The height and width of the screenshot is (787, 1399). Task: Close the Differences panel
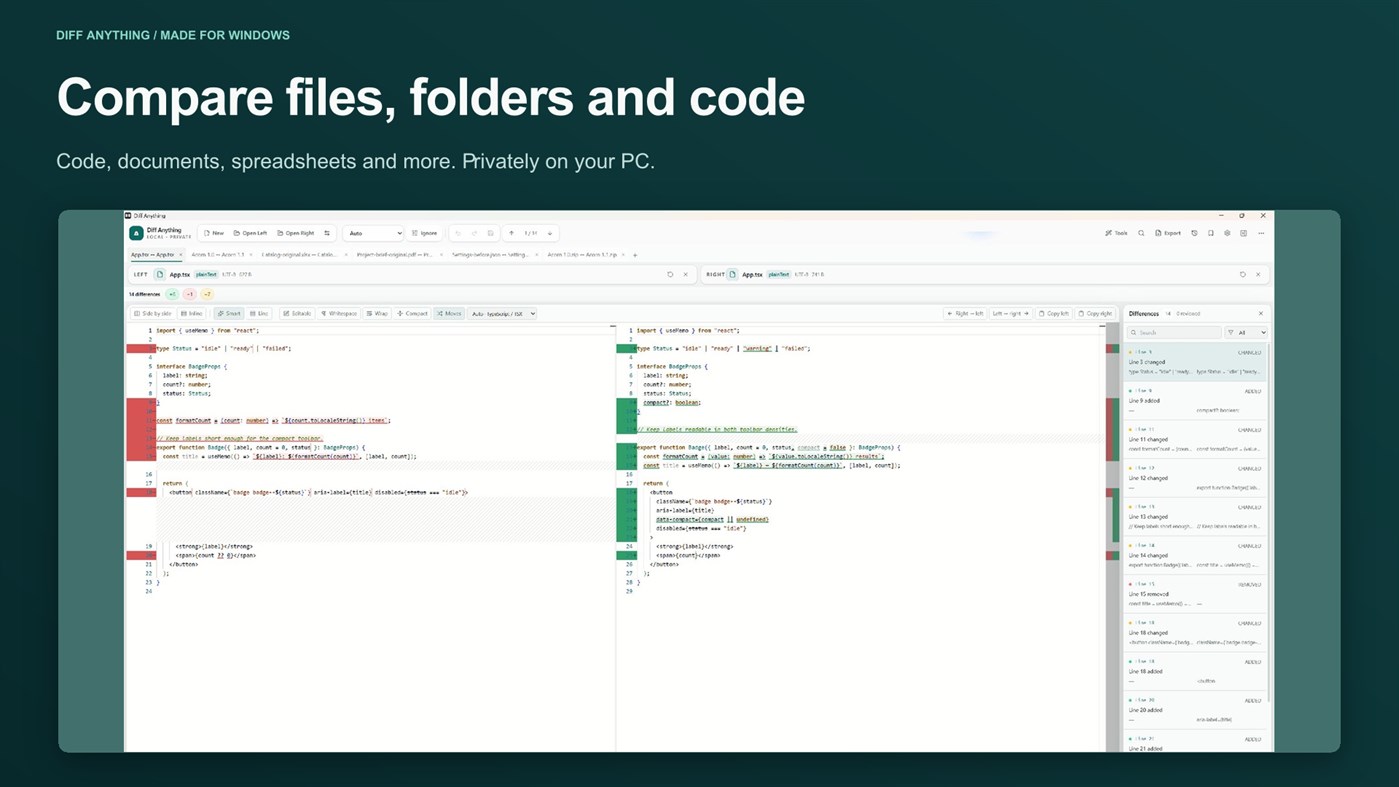pyautogui.click(x=1260, y=314)
